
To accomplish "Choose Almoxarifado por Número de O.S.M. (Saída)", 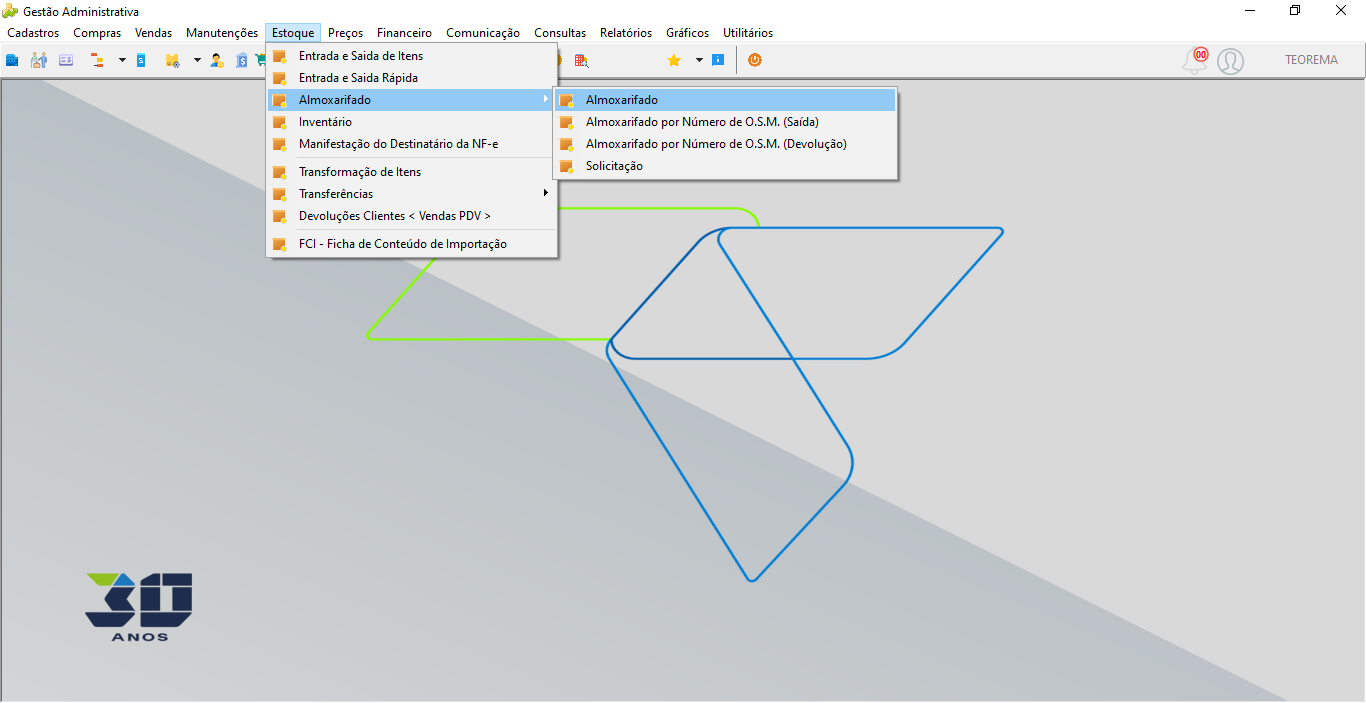I will (725, 122).
